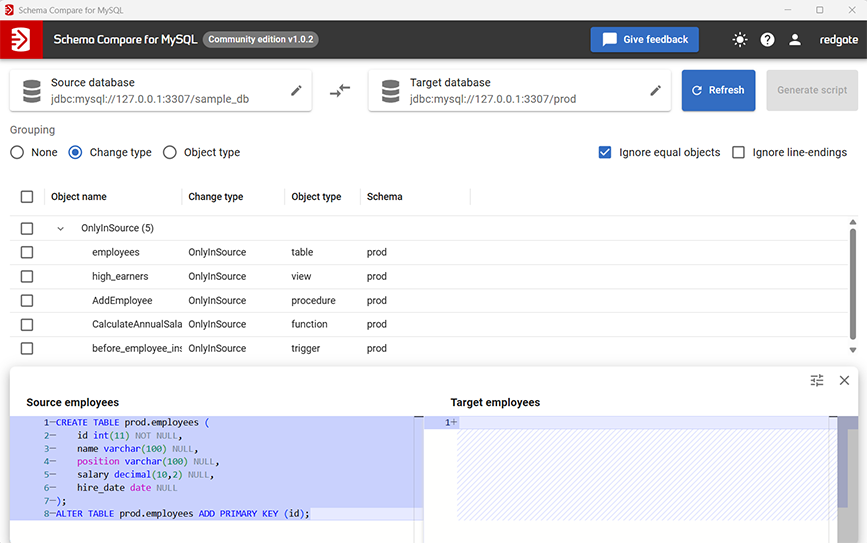The height and width of the screenshot is (543, 867).
Task: Sort by Object name column header
Action: [79, 197]
